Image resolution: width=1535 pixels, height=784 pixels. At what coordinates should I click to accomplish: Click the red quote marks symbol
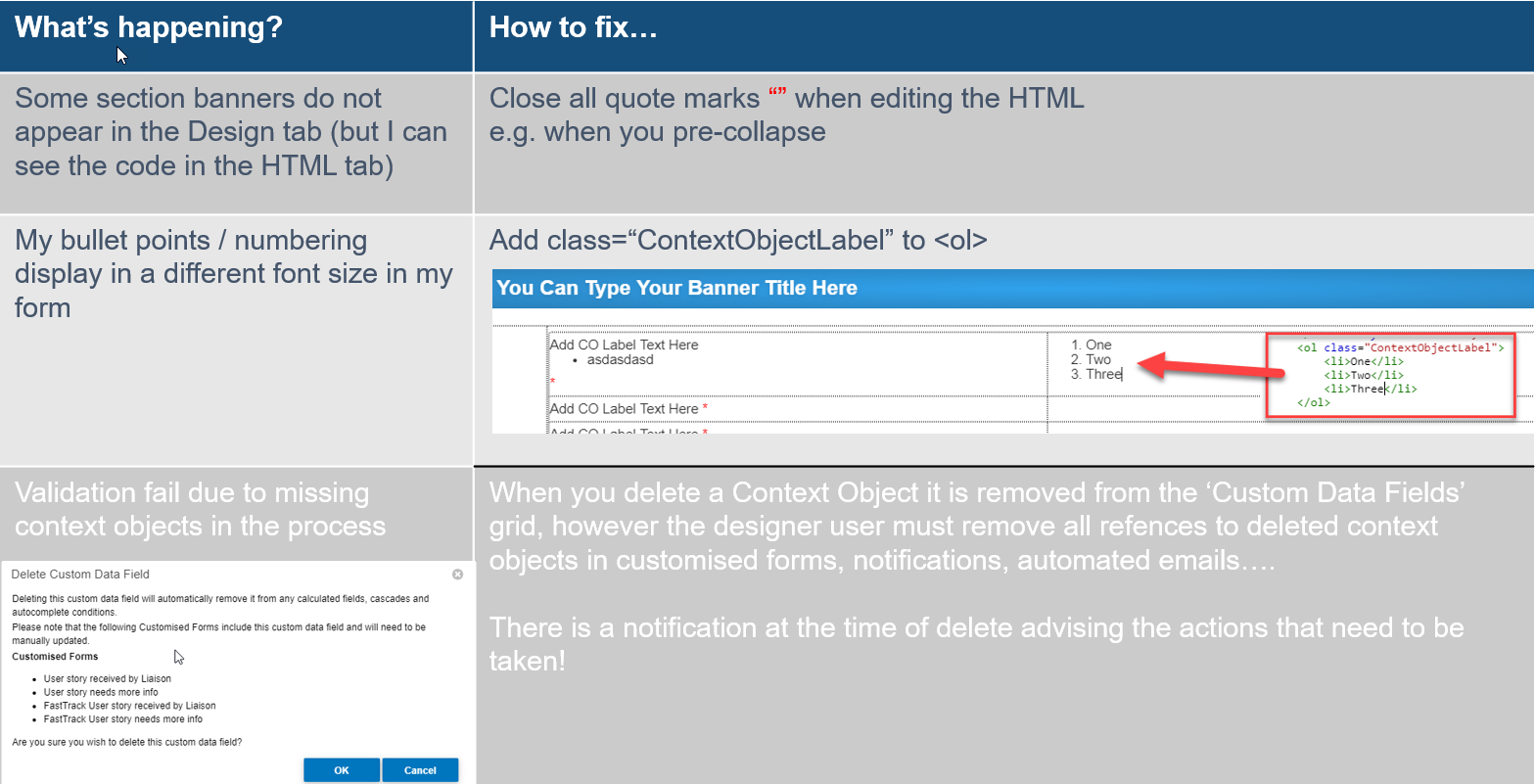pos(778,95)
